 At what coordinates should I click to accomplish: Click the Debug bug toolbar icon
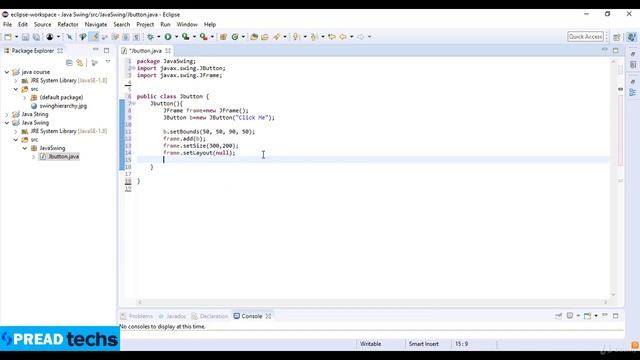point(150,37)
